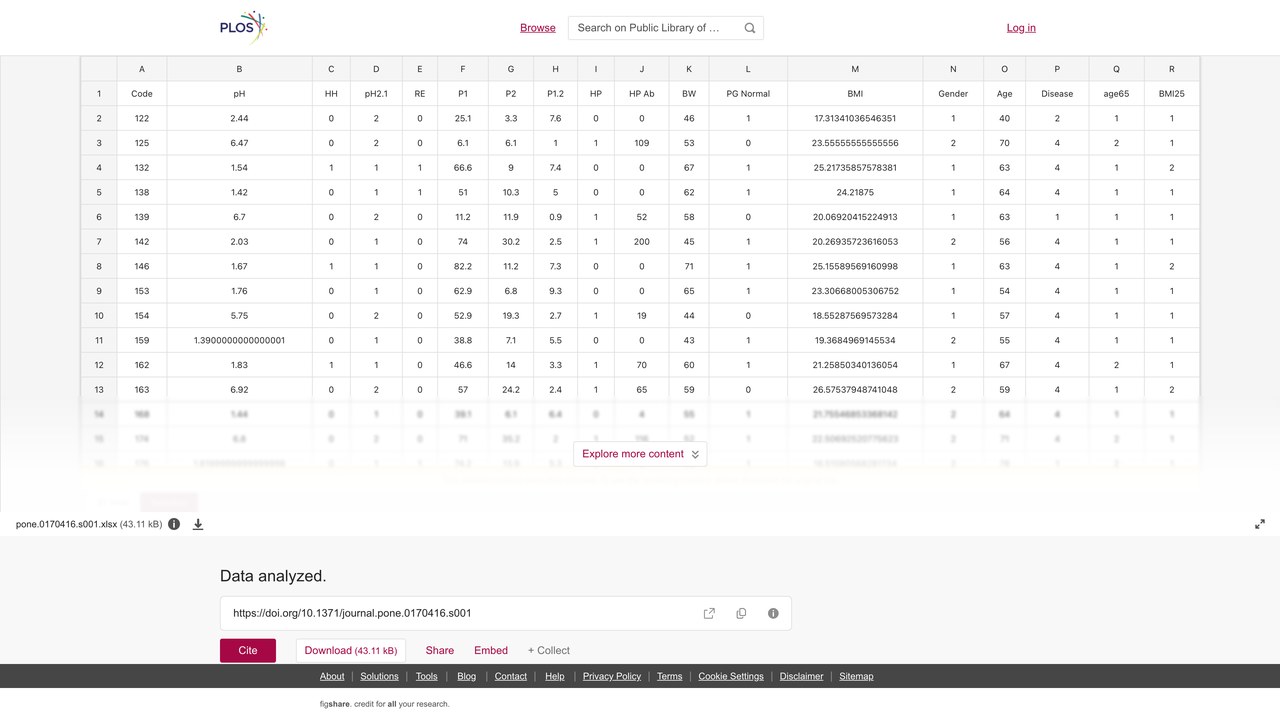
Task: Select column header M in the spreadsheet
Action: 855,69
